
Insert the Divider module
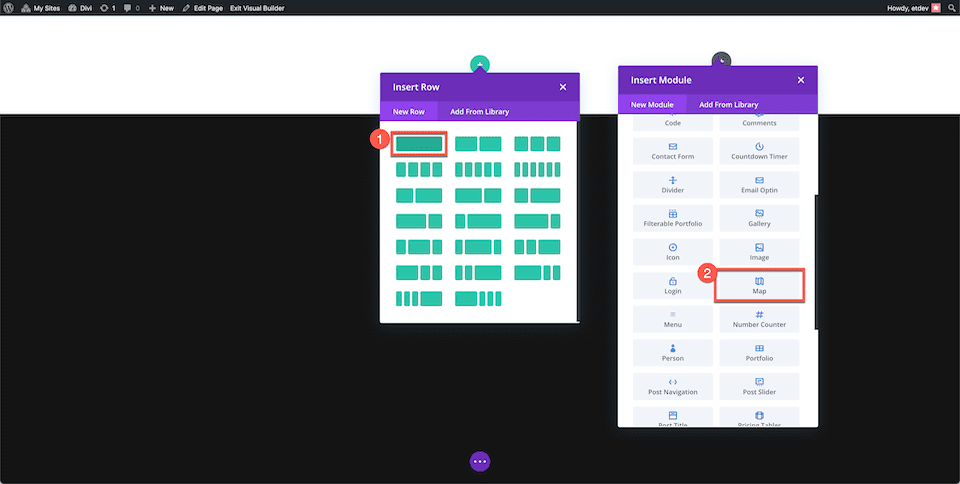coord(673,185)
